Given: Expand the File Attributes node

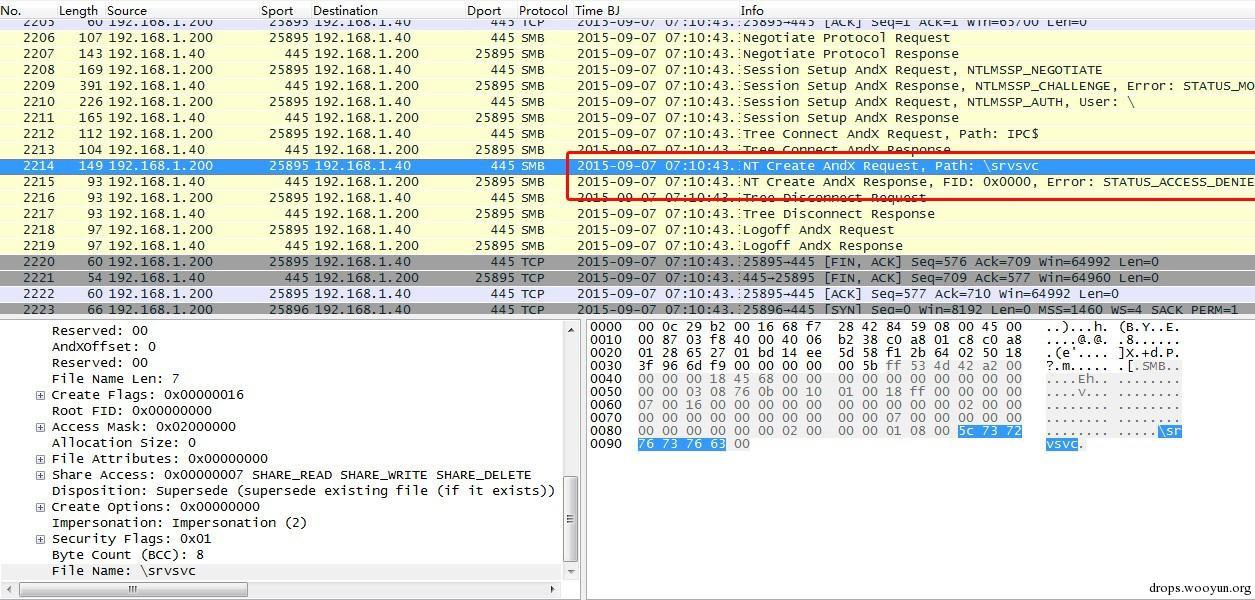Looking at the screenshot, I should tap(41, 459).
